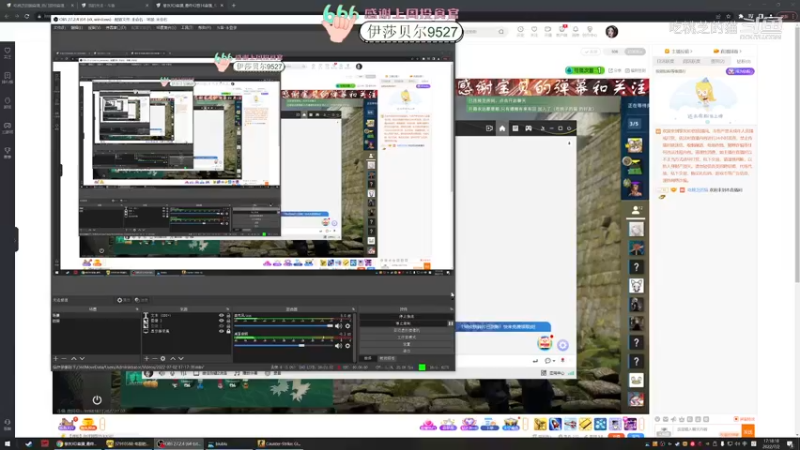Click the green badge button above the stream
Image resolution: width=800 pixels, height=450 pixels.
[x=585, y=70]
